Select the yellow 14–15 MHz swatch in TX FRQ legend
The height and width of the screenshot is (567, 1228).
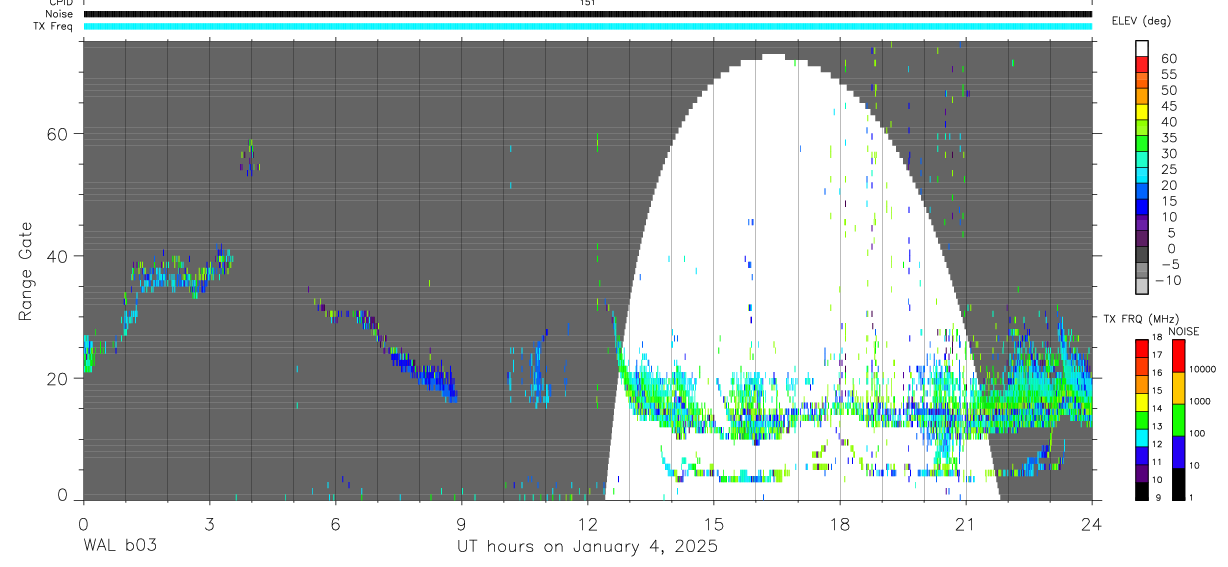coord(1141,402)
